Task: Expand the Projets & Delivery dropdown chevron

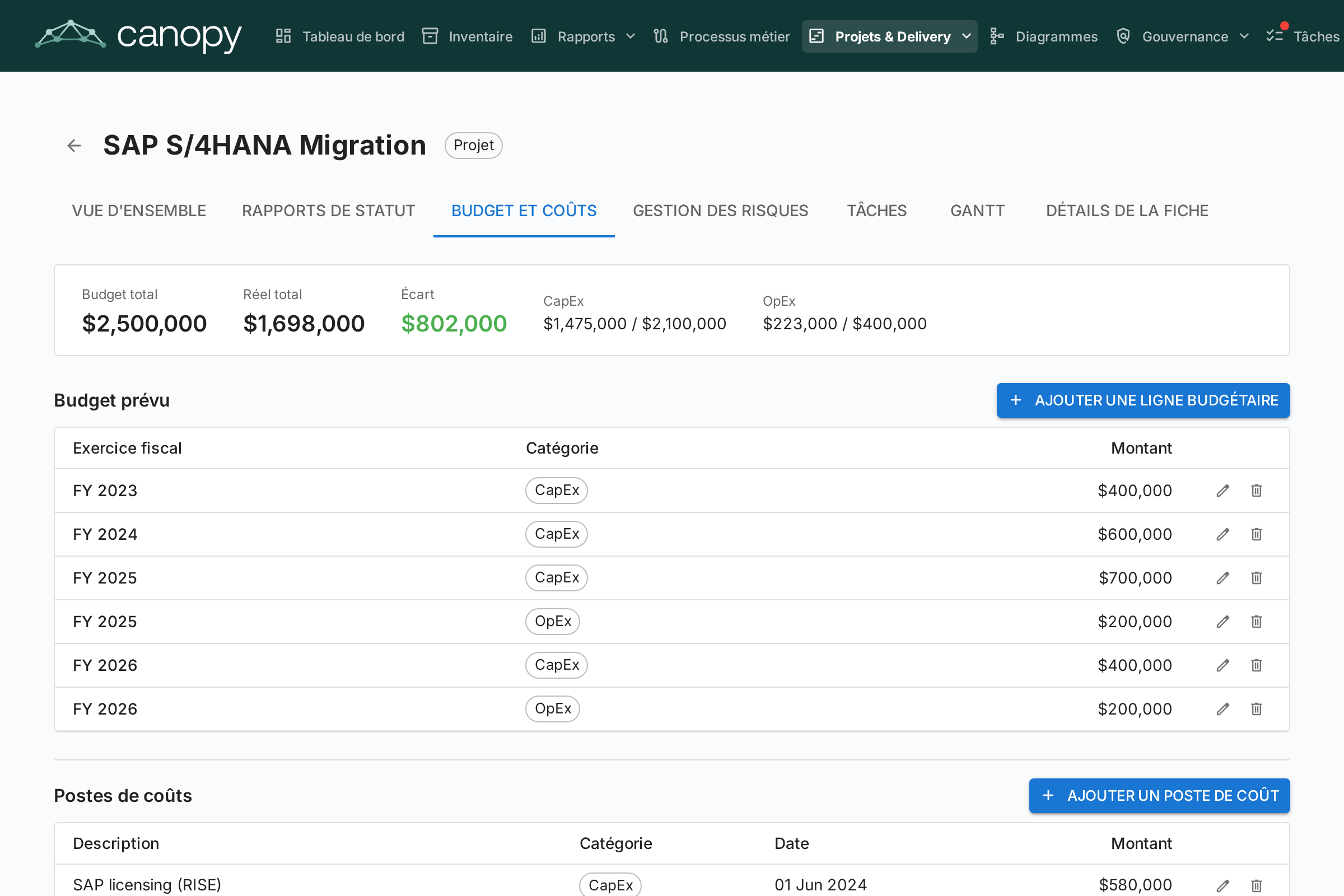Action: tap(967, 36)
